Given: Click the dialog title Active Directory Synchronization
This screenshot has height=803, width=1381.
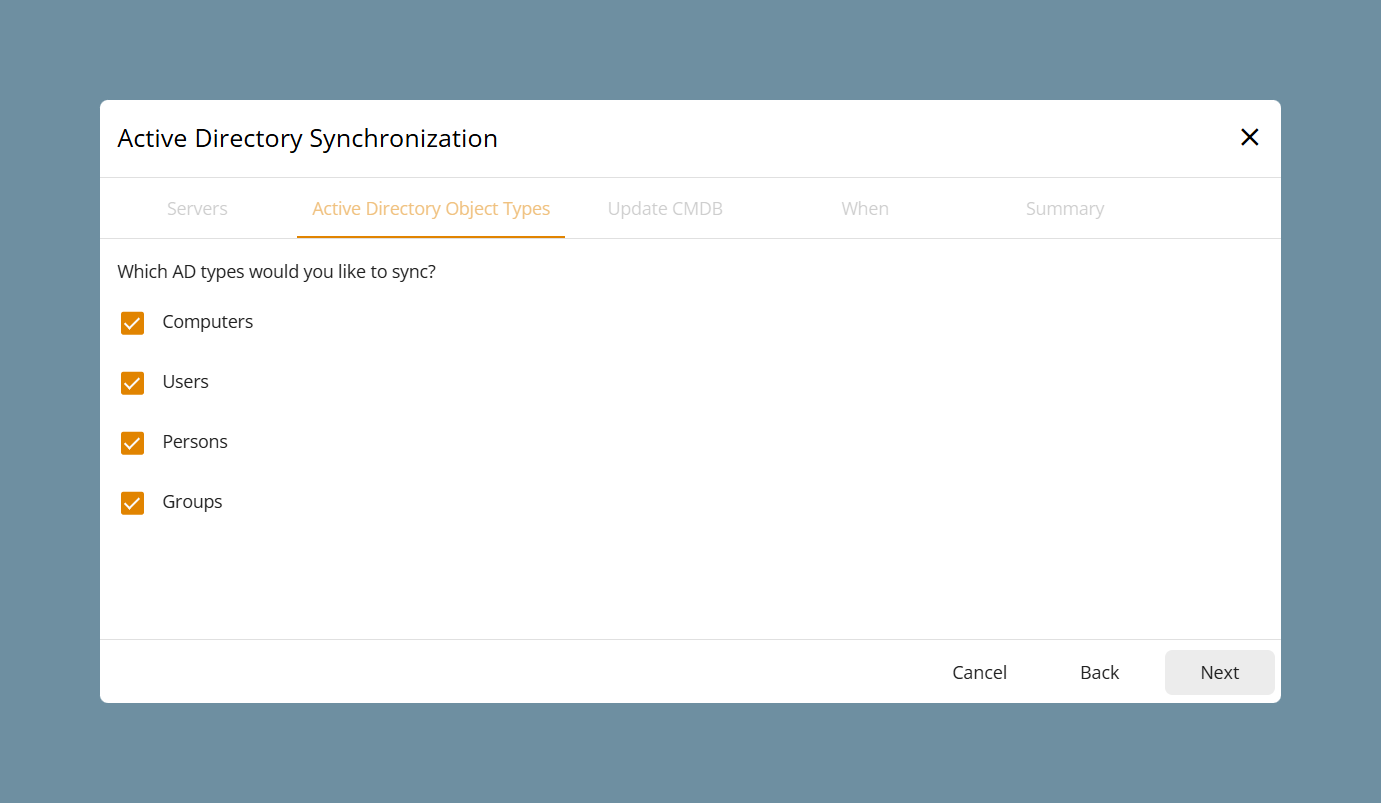Looking at the screenshot, I should click(307, 138).
